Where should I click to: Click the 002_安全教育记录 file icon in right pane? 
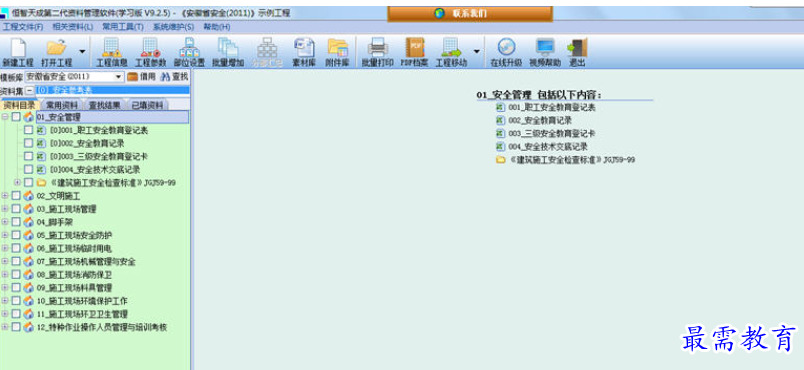click(500, 120)
